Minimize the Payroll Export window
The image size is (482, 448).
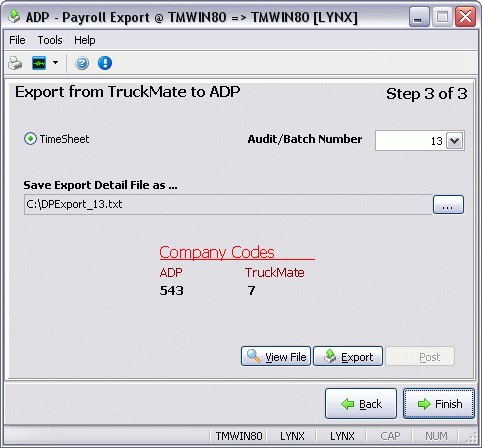pos(419,17)
